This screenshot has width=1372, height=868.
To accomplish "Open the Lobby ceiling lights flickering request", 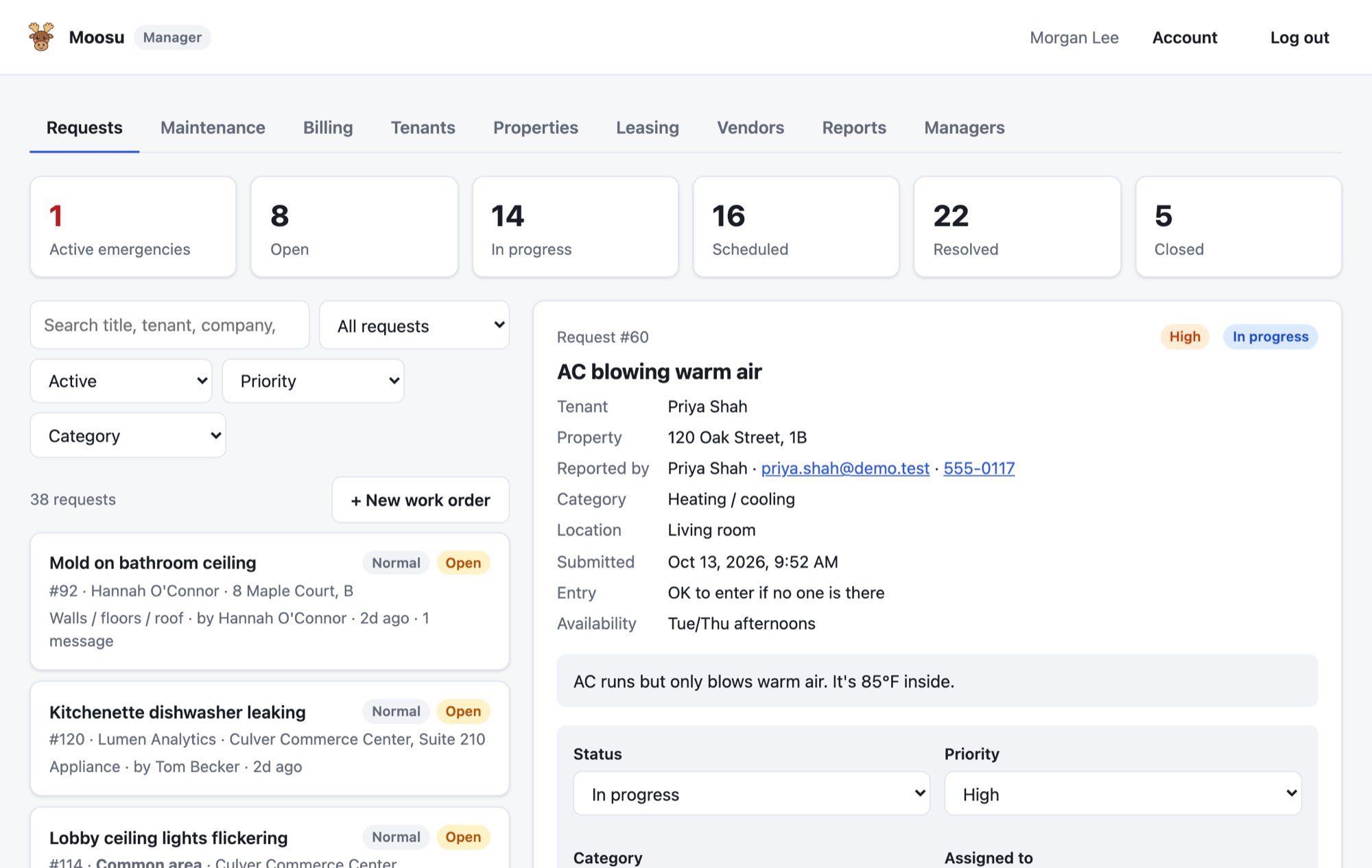I will click(x=270, y=838).
